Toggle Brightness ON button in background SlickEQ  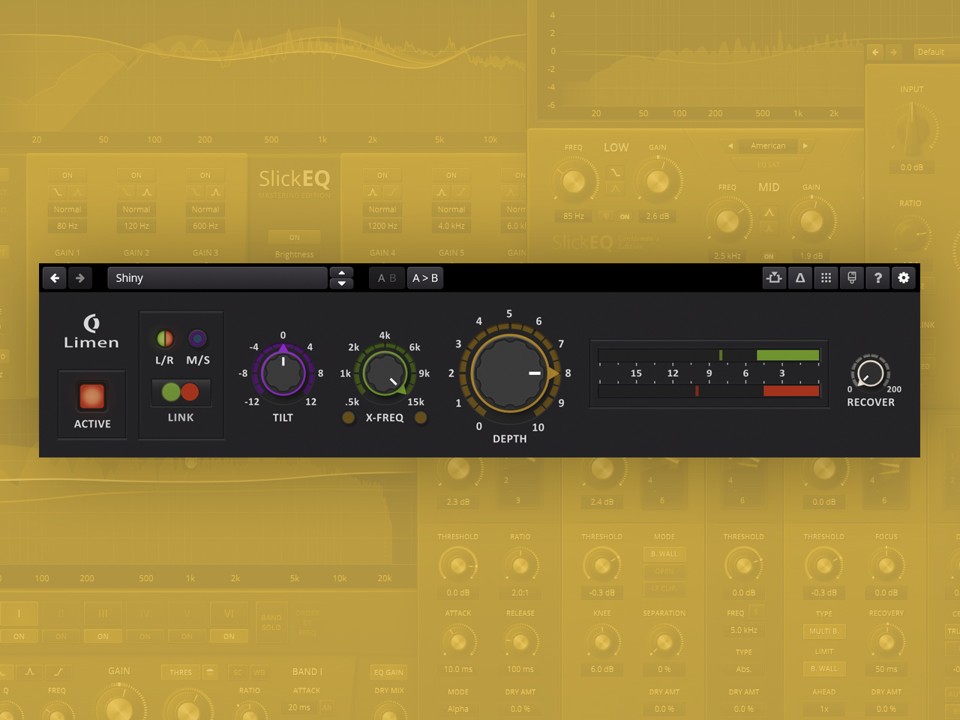pyautogui.click(x=294, y=237)
